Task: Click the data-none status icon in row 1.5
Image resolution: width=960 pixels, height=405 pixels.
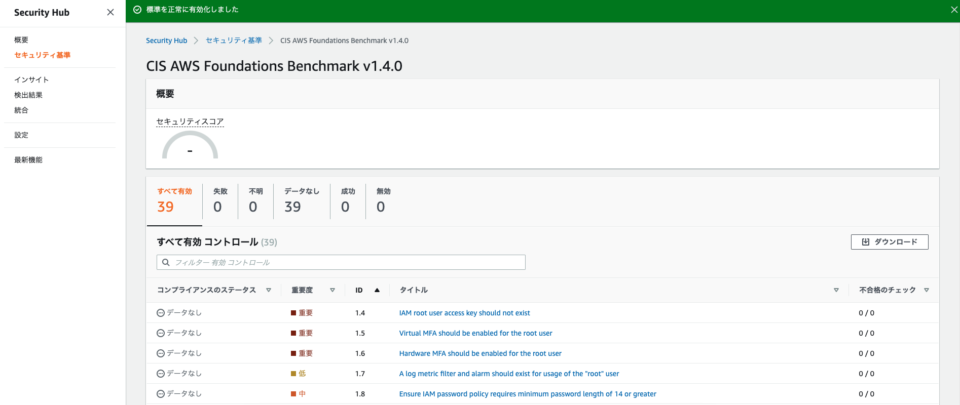Action: [161, 333]
